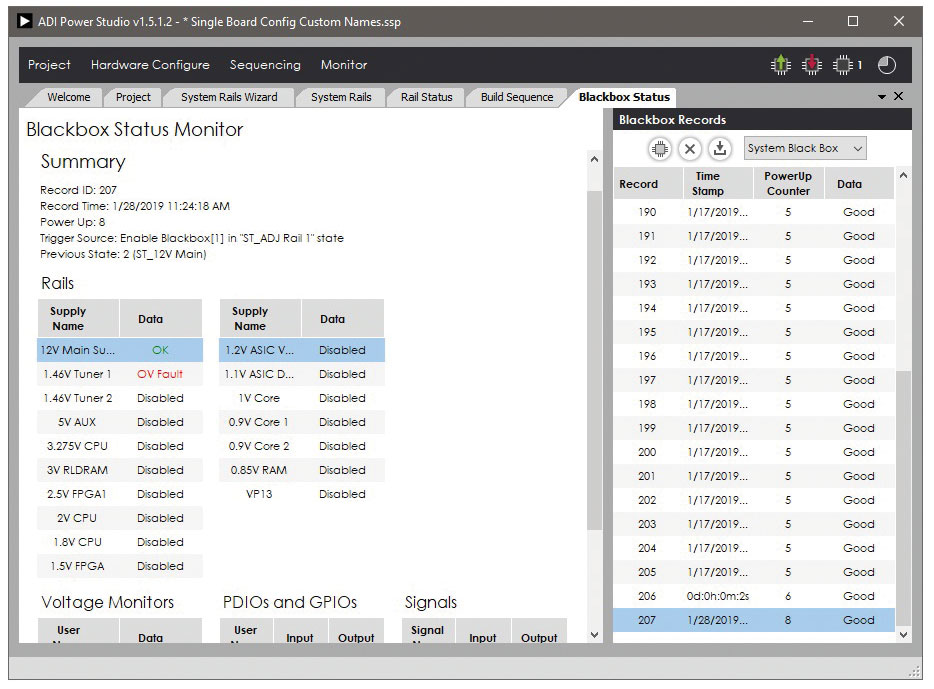The width and height of the screenshot is (934, 689).
Task: Click the read blackbox chip button
Action: [659, 149]
